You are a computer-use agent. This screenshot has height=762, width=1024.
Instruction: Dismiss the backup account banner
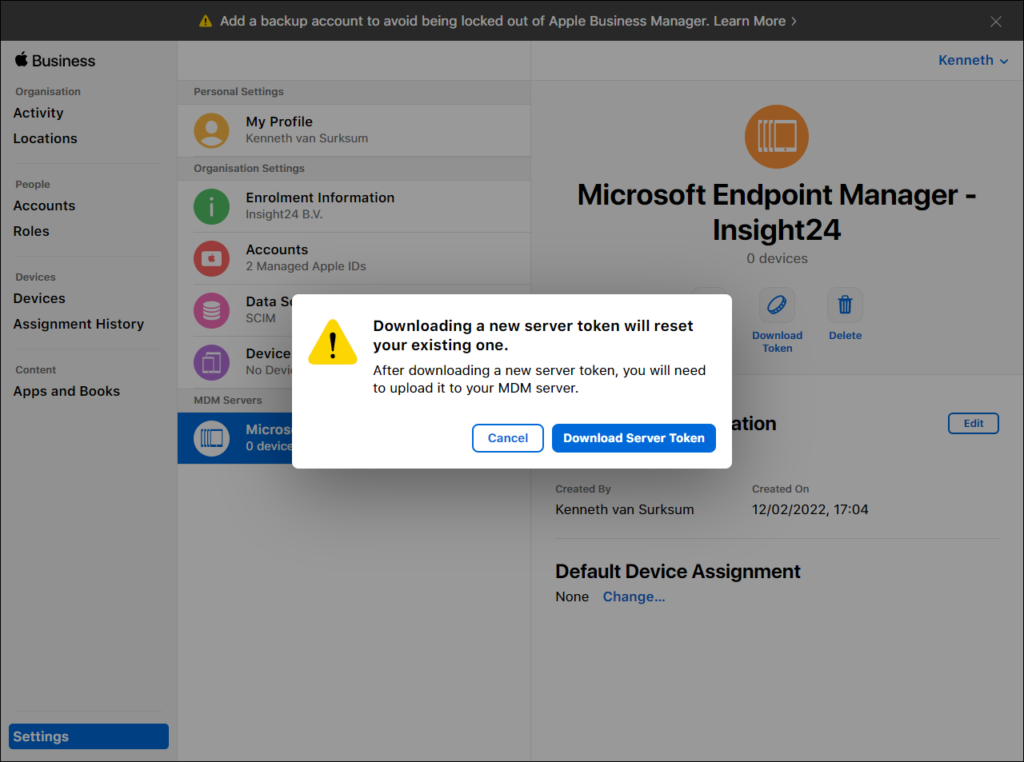[x=995, y=21]
